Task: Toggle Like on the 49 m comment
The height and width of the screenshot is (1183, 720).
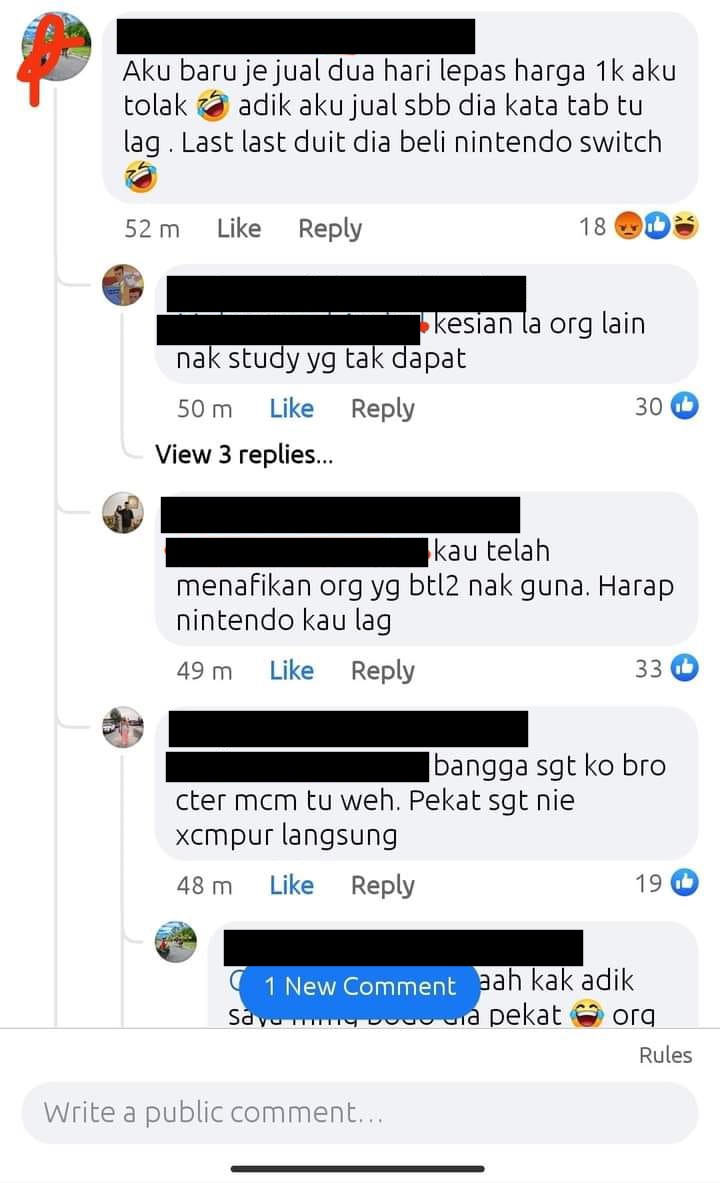Action: click(x=291, y=670)
